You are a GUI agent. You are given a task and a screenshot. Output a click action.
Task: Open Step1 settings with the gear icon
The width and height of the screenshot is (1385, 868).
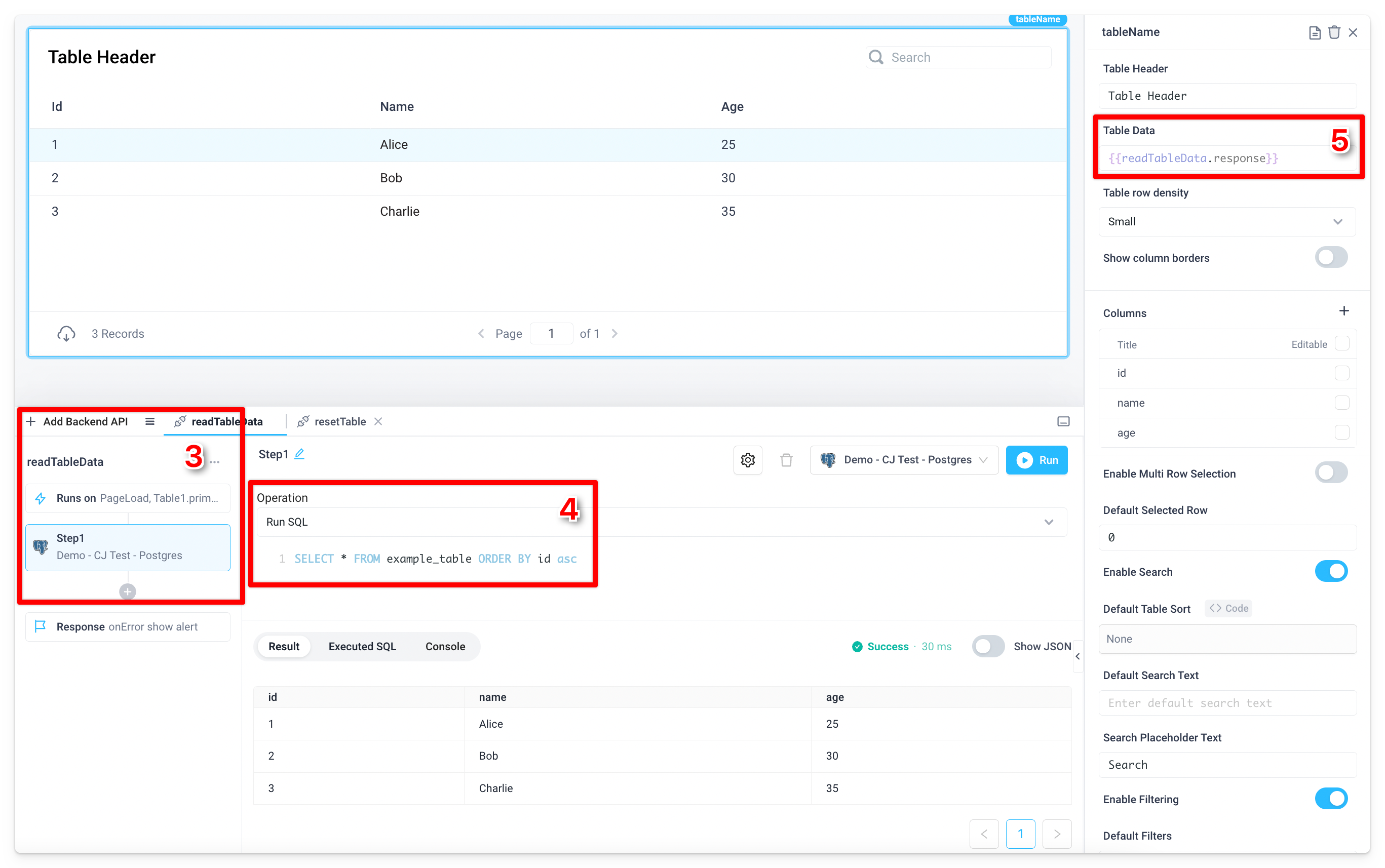pyautogui.click(x=747, y=460)
